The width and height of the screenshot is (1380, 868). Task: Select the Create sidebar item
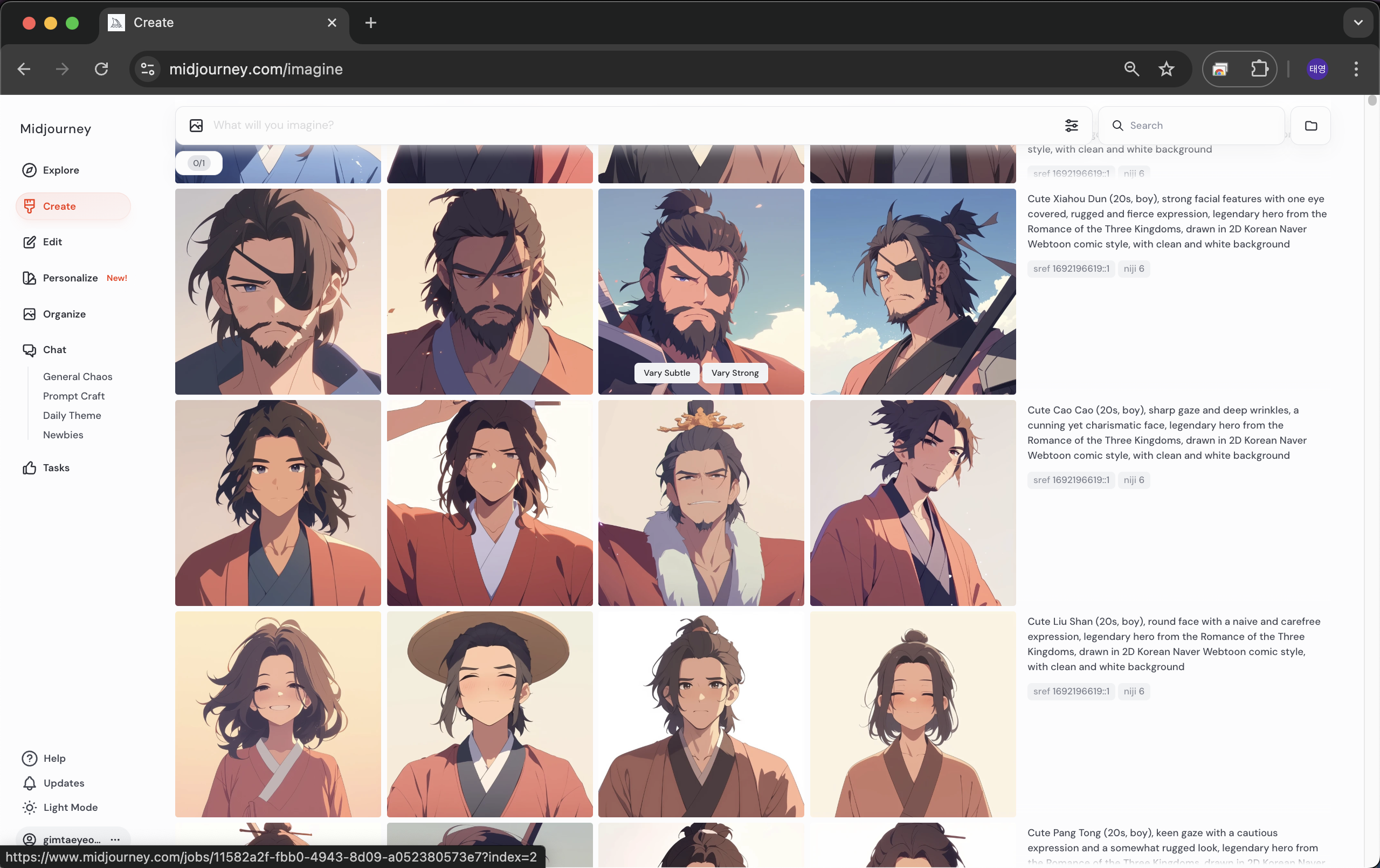tap(73, 206)
